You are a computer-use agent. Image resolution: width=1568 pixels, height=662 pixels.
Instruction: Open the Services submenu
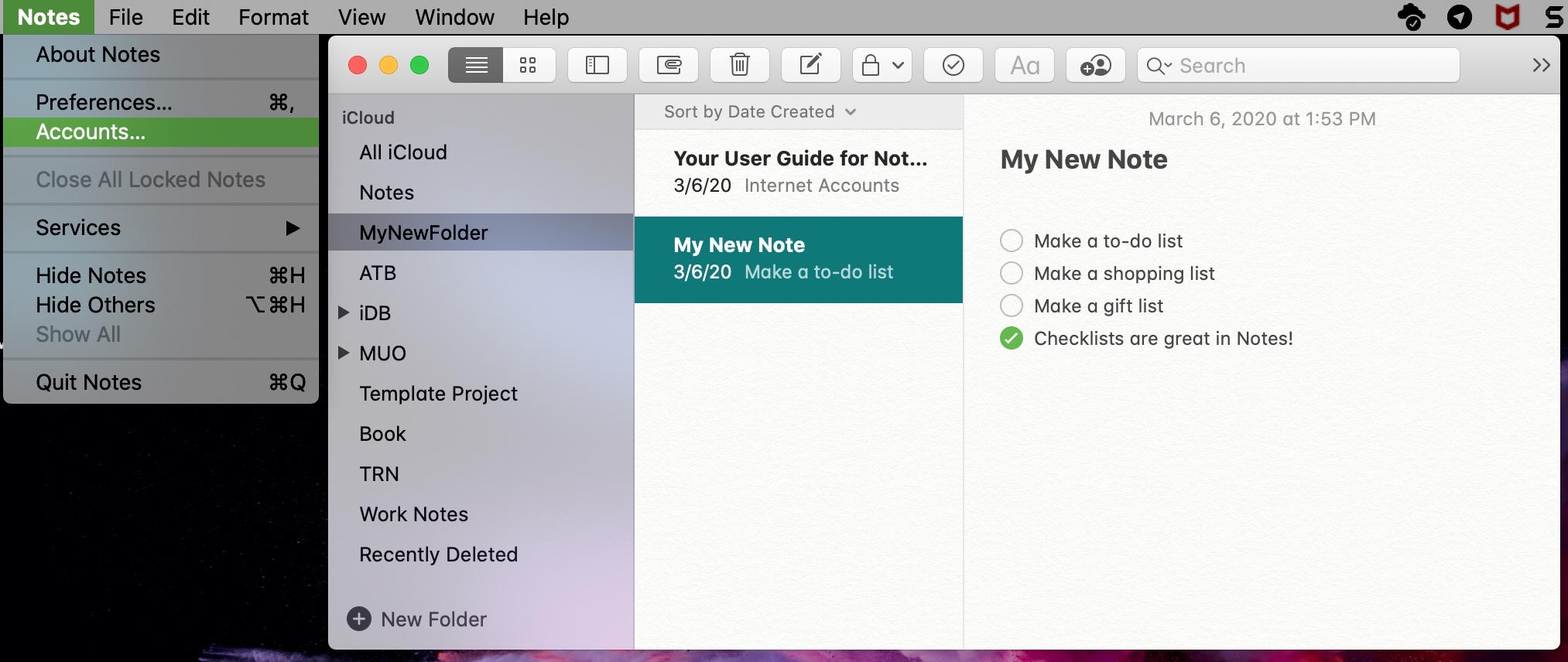click(x=161, y=227)
